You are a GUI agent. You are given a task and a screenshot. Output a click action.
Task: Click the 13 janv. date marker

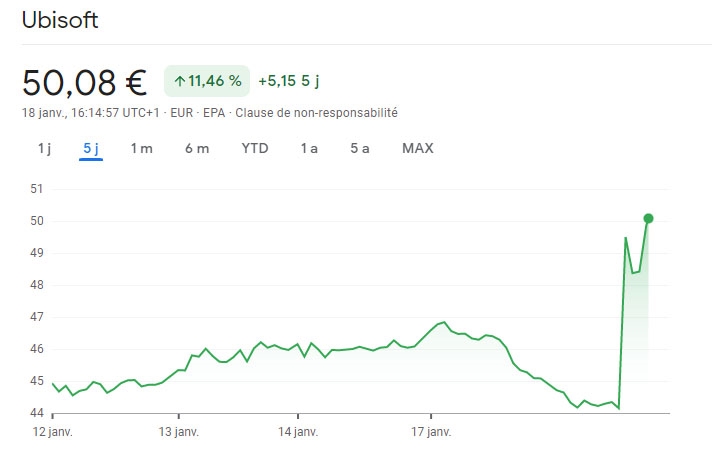tap(179, 432)
